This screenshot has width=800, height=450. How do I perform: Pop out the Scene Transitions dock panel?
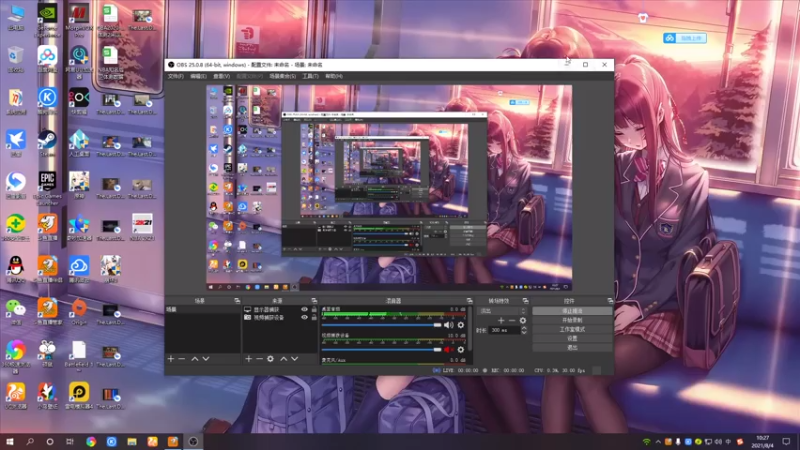pyautogui.click(x=526, y=301)
